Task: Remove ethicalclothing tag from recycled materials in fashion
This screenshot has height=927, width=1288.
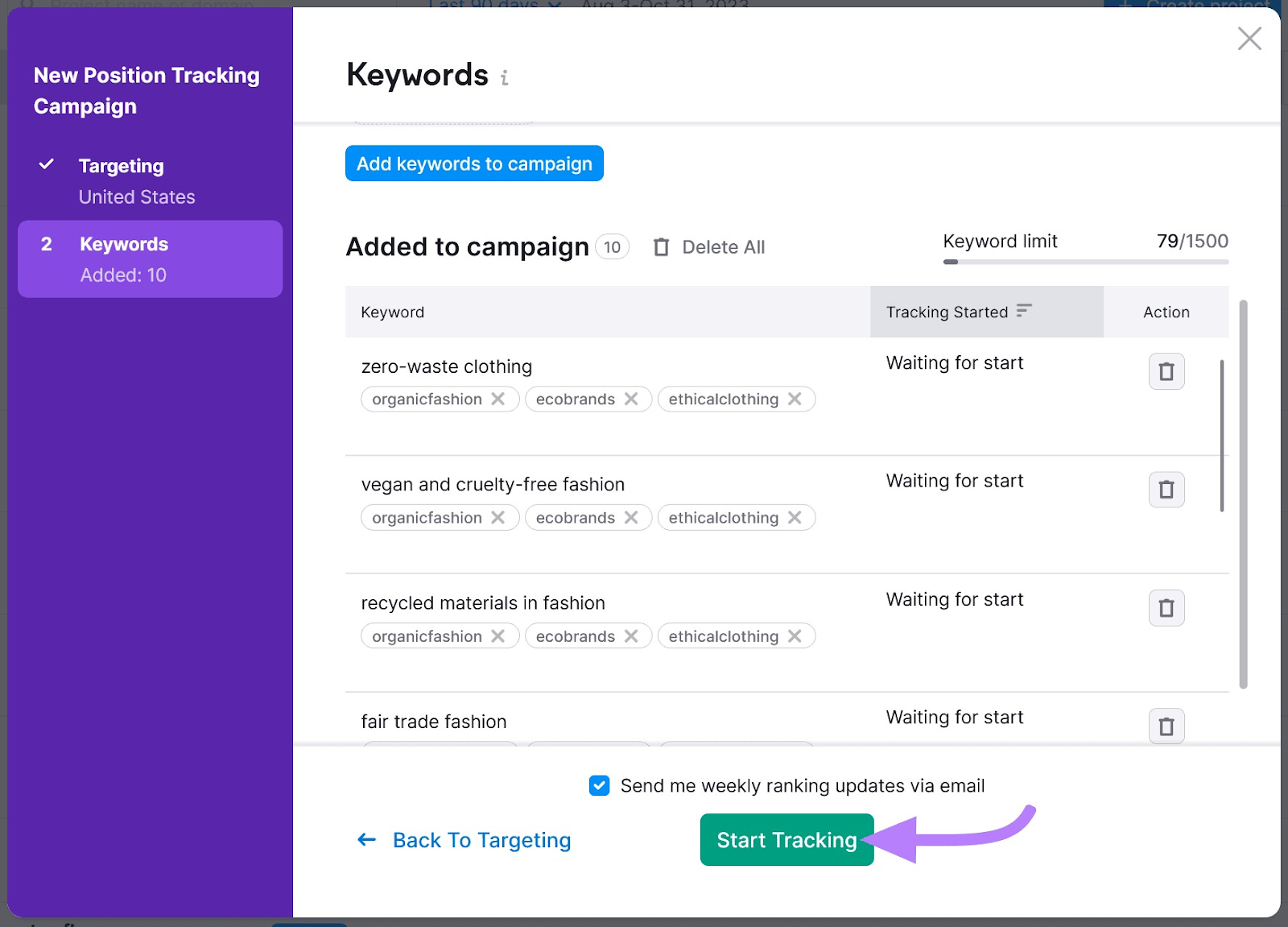Action: (795, 636)
